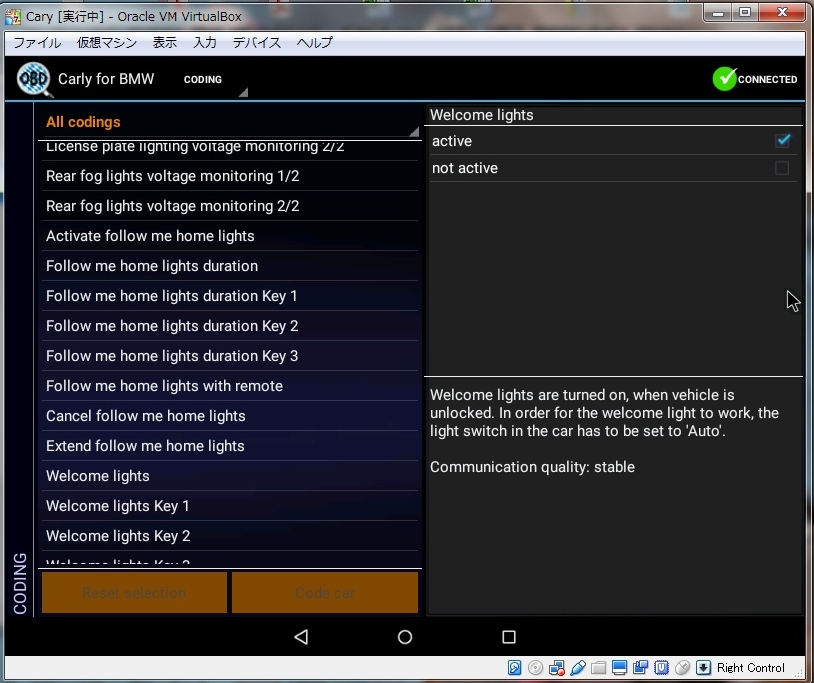Click the VirtualBox title bar app icon

13,17
